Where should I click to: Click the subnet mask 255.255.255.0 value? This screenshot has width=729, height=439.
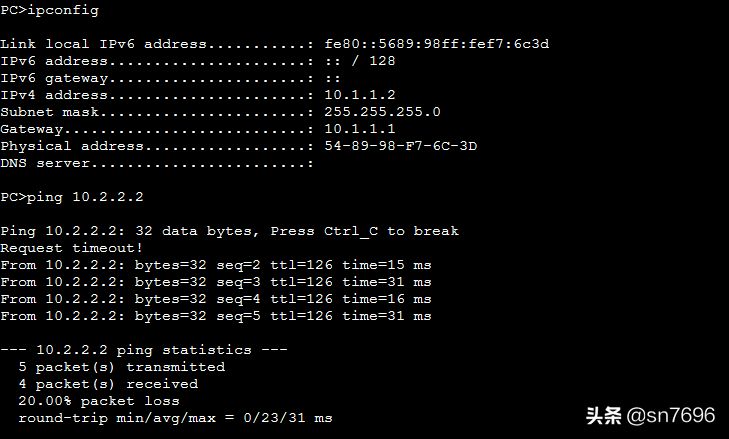[x=382, y=112]
